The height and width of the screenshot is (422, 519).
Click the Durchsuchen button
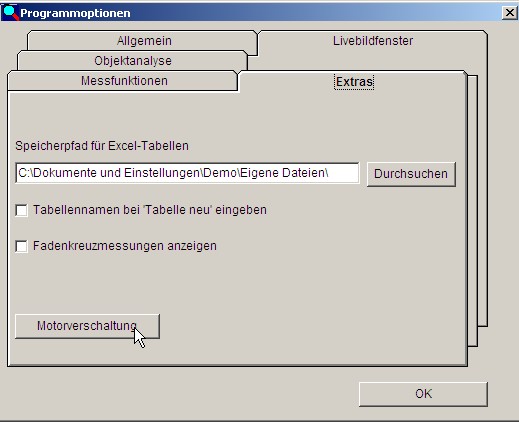click(x=411, y=174)
